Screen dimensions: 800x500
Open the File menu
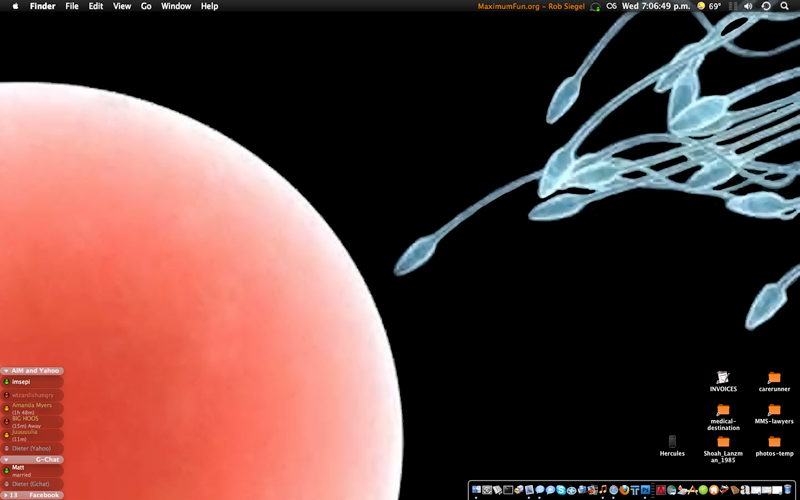point(72,6)
